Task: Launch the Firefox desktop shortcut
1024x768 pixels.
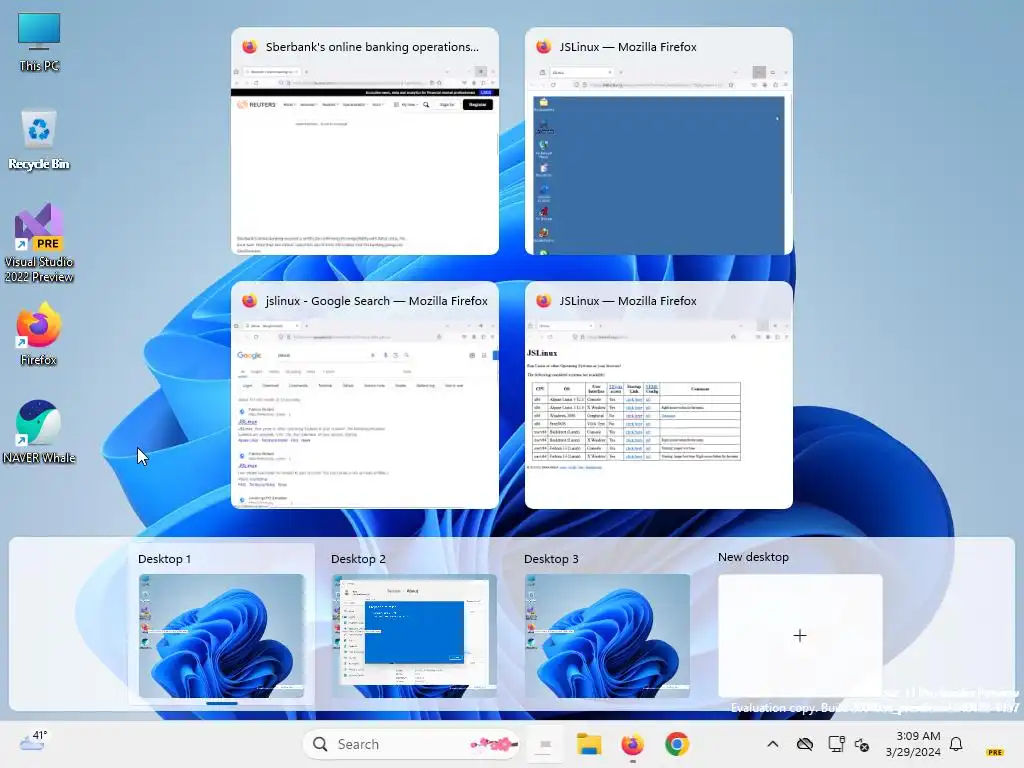Action: [39, 334]
